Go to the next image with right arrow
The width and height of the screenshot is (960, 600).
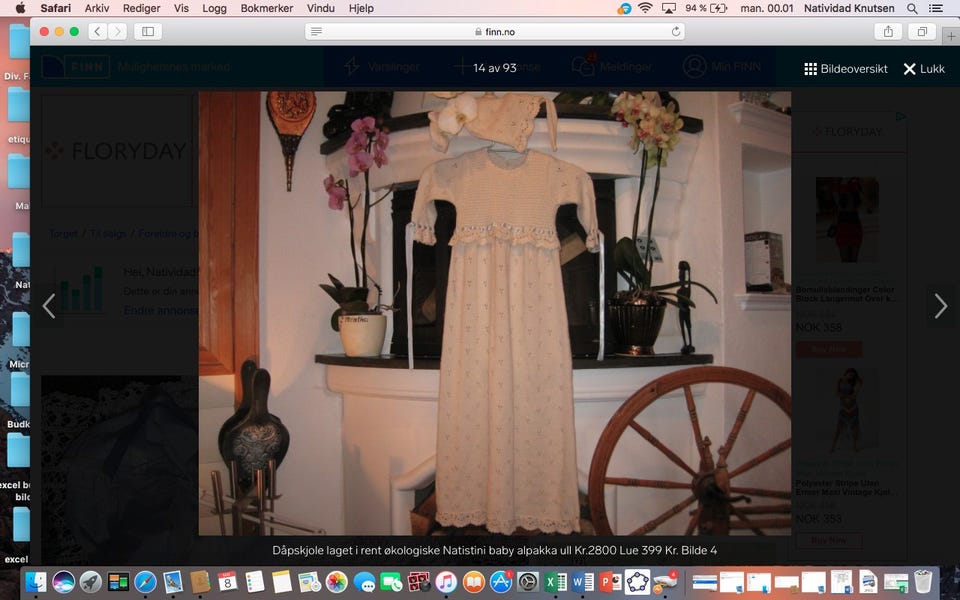pyautogui.click(x=940, y=306)
